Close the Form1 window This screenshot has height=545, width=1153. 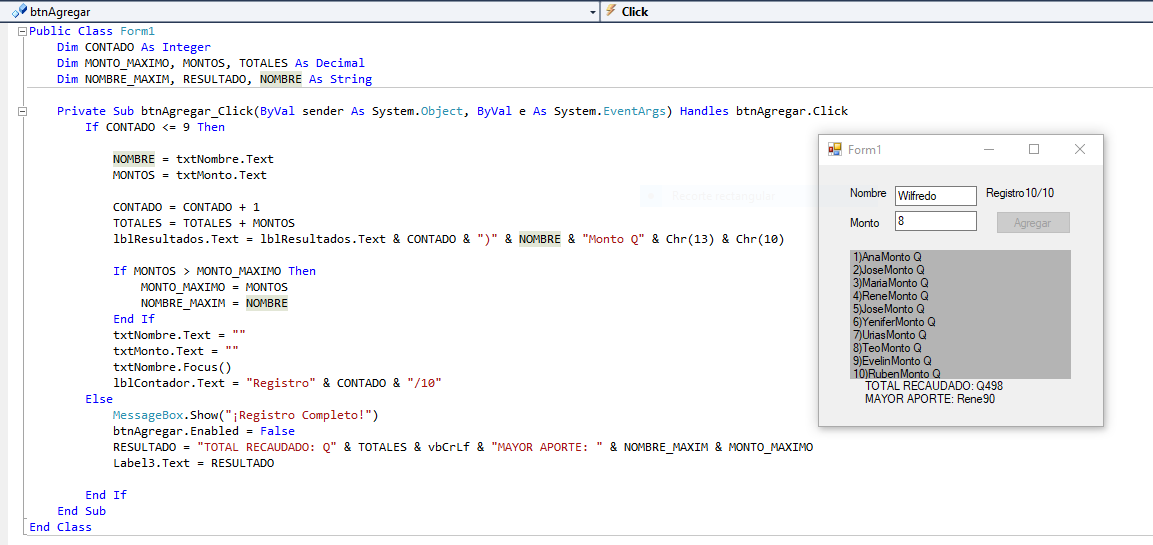1079,149
